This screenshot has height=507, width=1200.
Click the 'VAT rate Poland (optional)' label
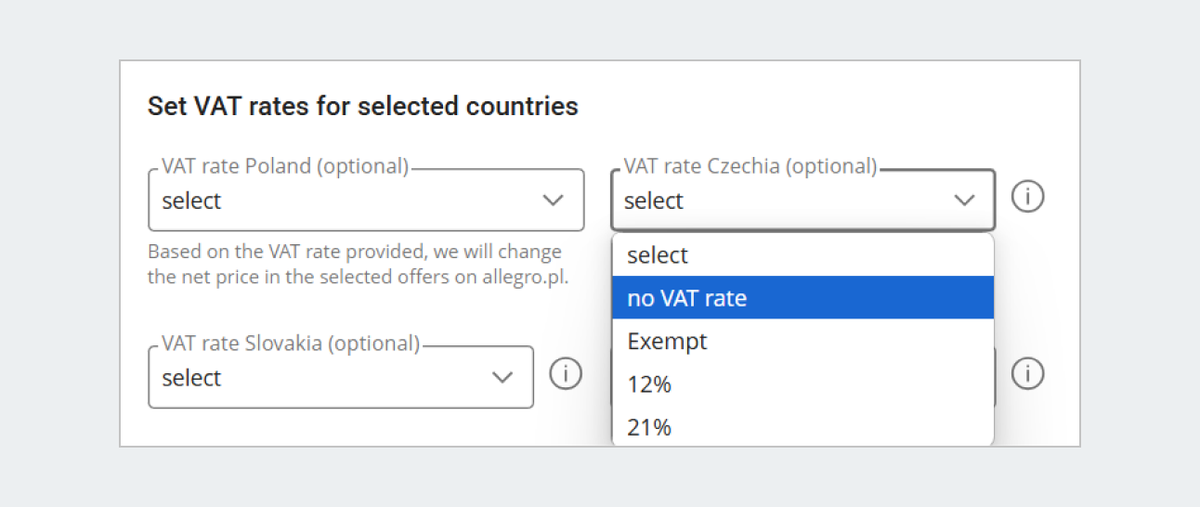(x=285, y=166)
